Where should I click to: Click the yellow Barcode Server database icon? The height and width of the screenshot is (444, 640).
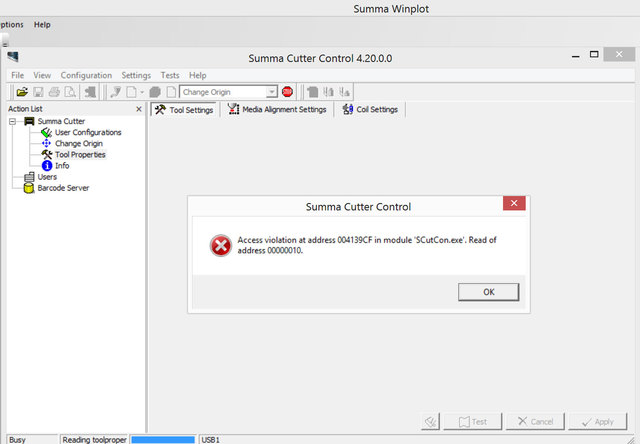[29, 188]
